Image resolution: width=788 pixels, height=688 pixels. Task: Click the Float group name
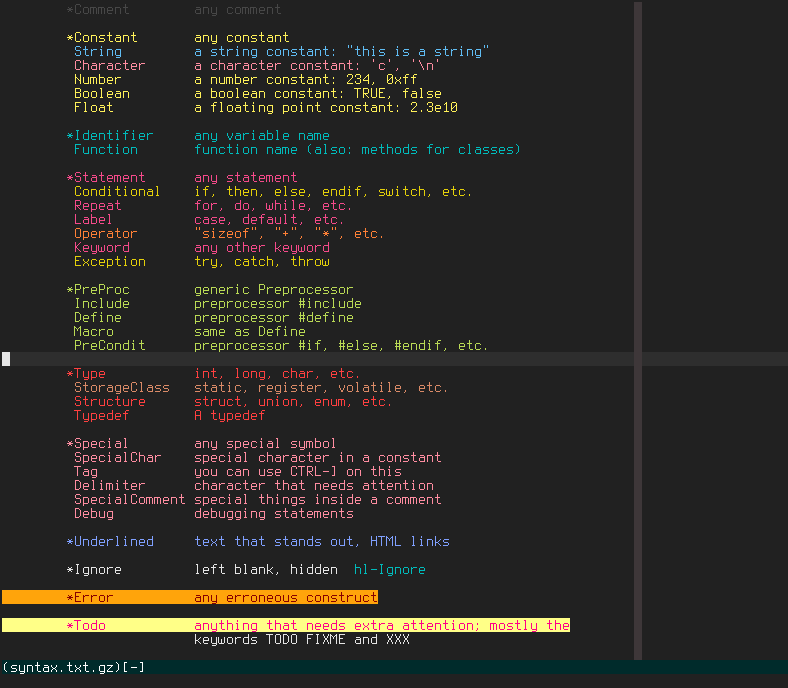tap(94, 108)
